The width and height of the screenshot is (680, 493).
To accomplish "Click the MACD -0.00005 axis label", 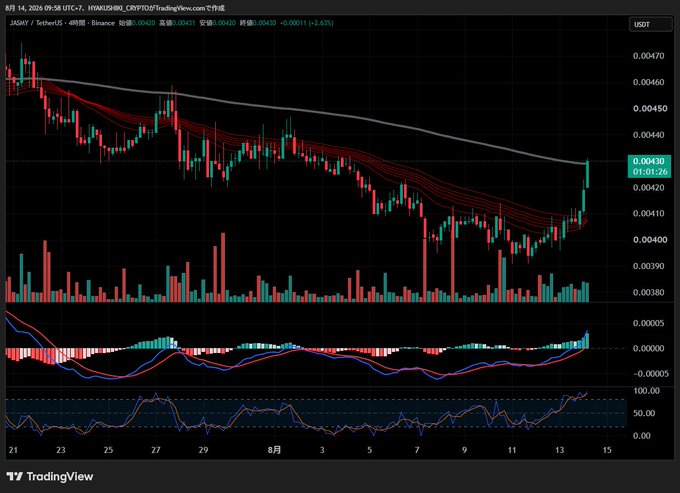I will [651, 374].
